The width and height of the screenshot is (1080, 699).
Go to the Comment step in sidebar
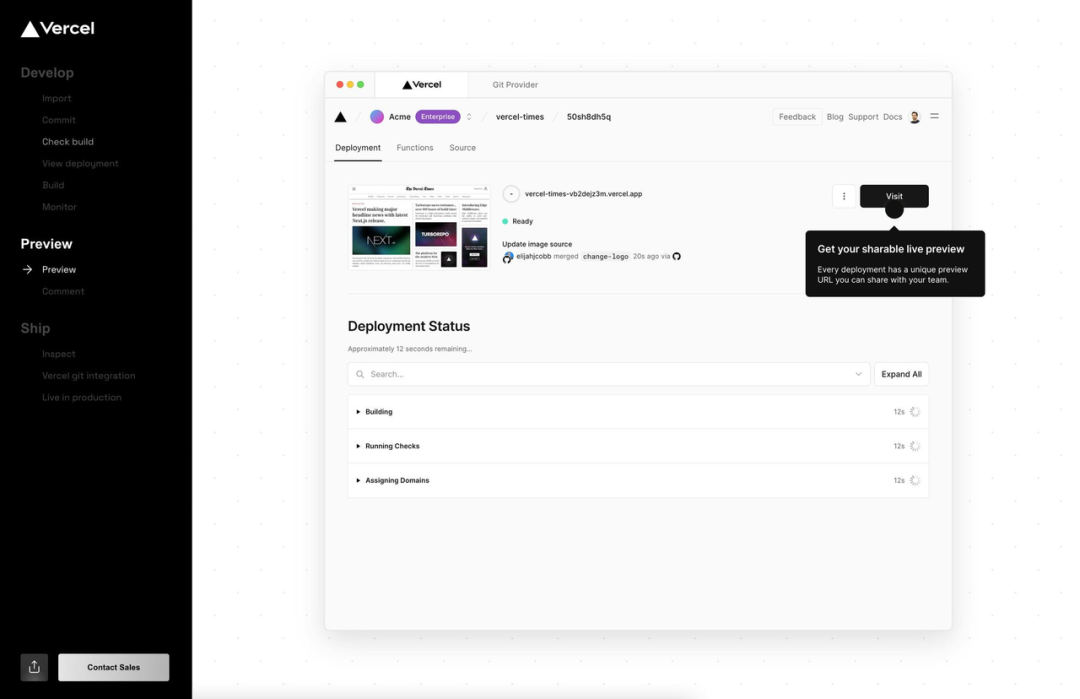63,291
